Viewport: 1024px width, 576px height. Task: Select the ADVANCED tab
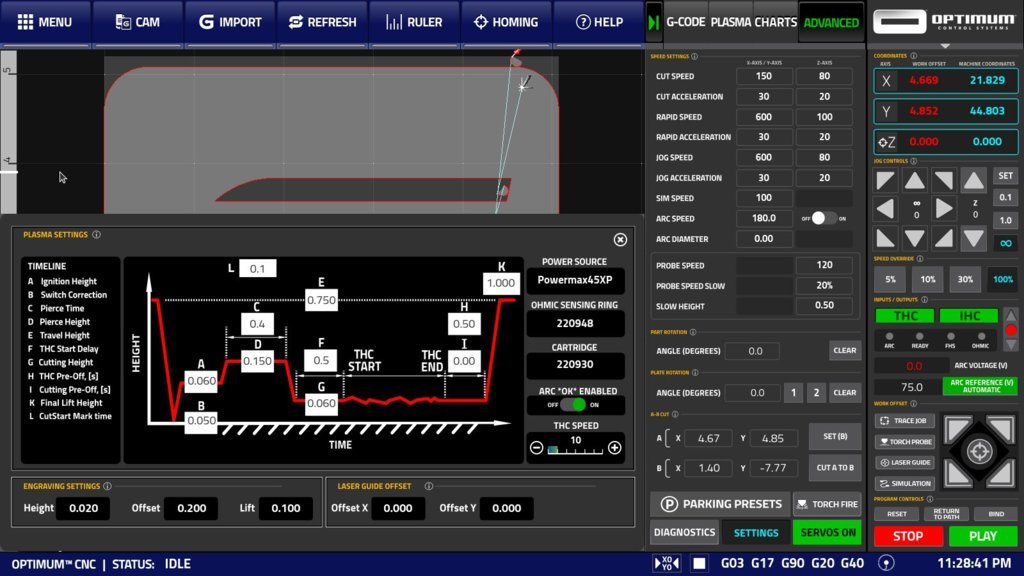(x=831, y=22)
